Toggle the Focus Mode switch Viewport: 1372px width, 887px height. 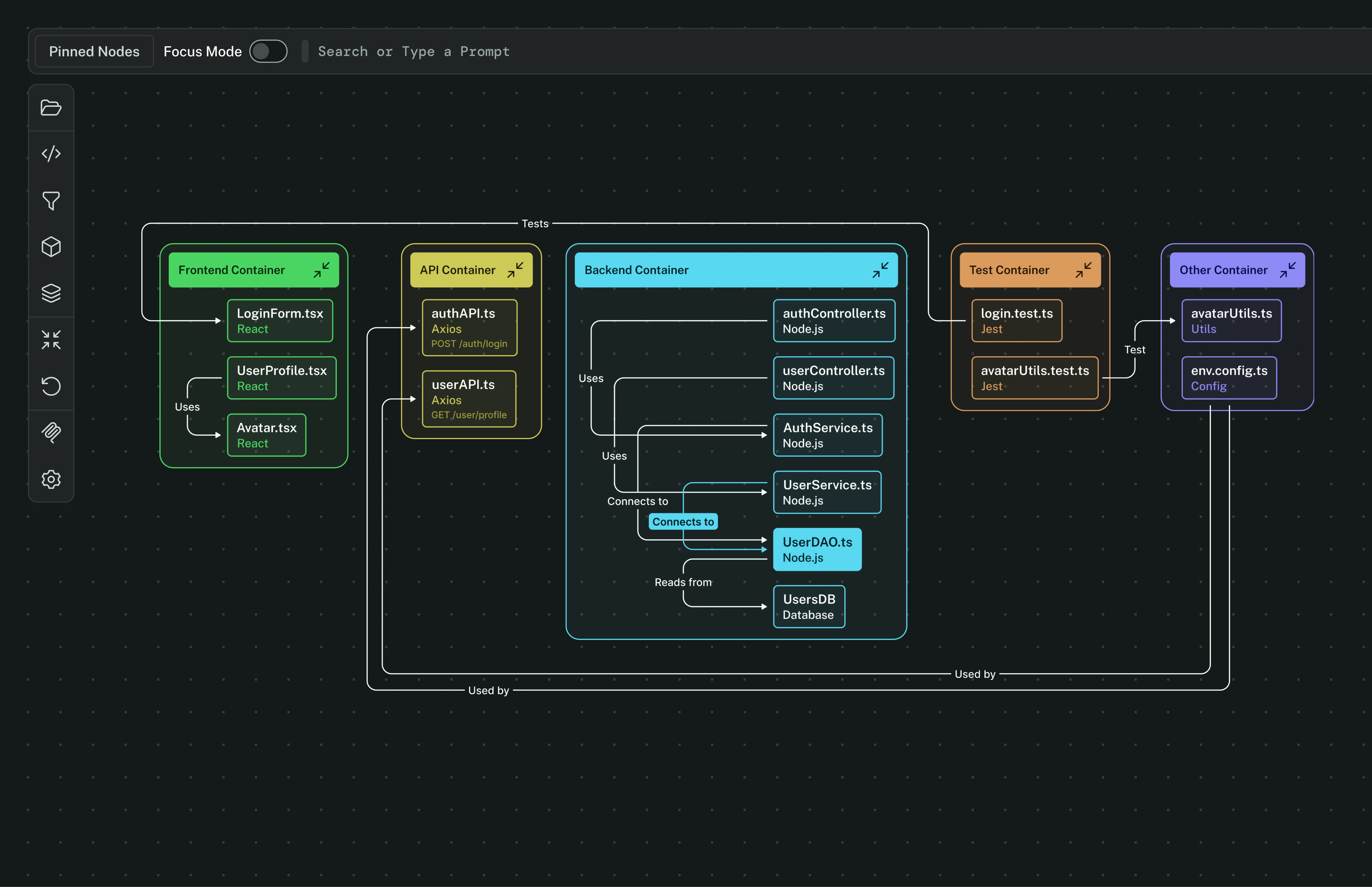(x=268, y=51)
